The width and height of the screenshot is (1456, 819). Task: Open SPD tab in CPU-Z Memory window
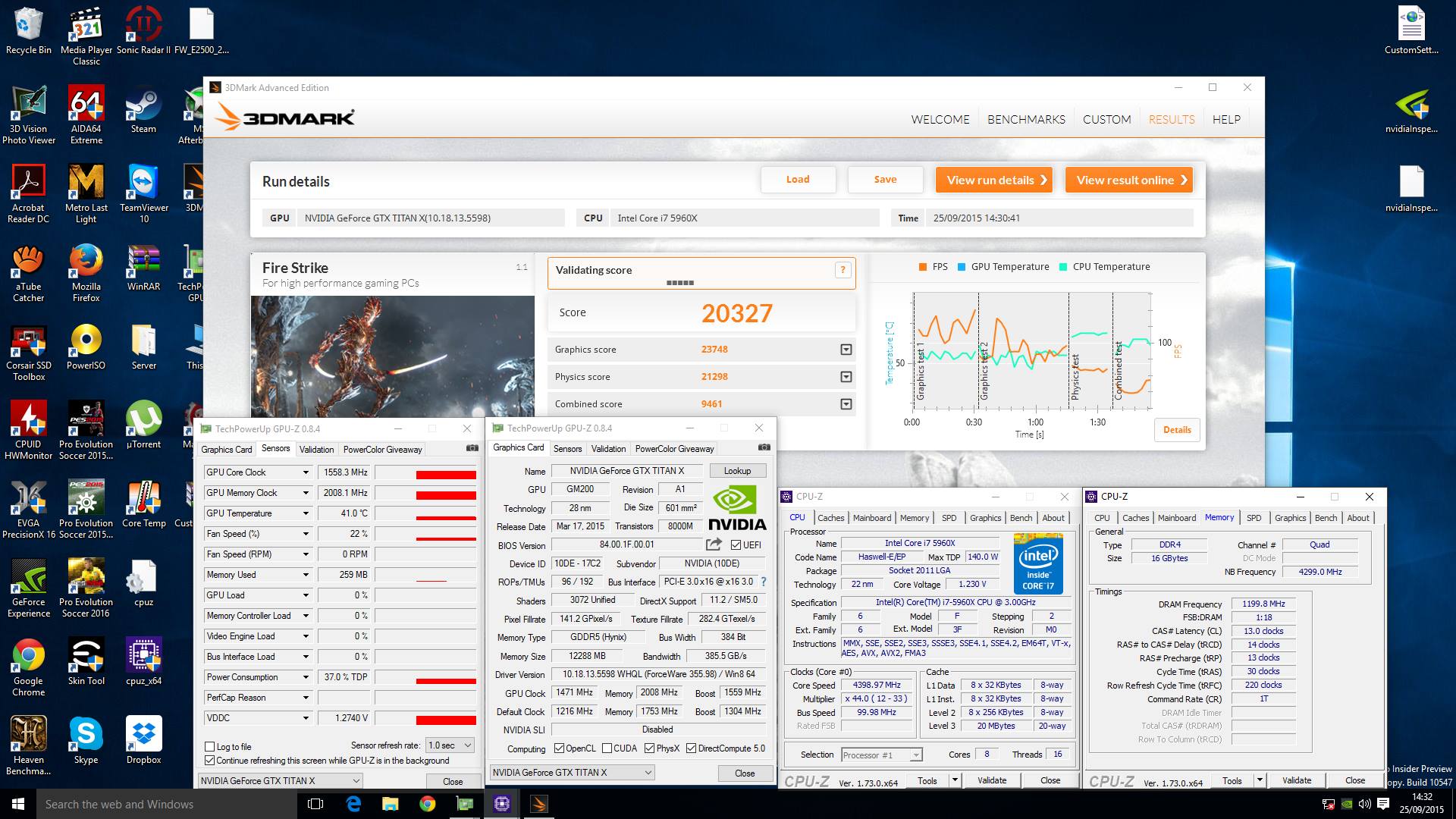pyautogui.click(x=1254, y=518)
